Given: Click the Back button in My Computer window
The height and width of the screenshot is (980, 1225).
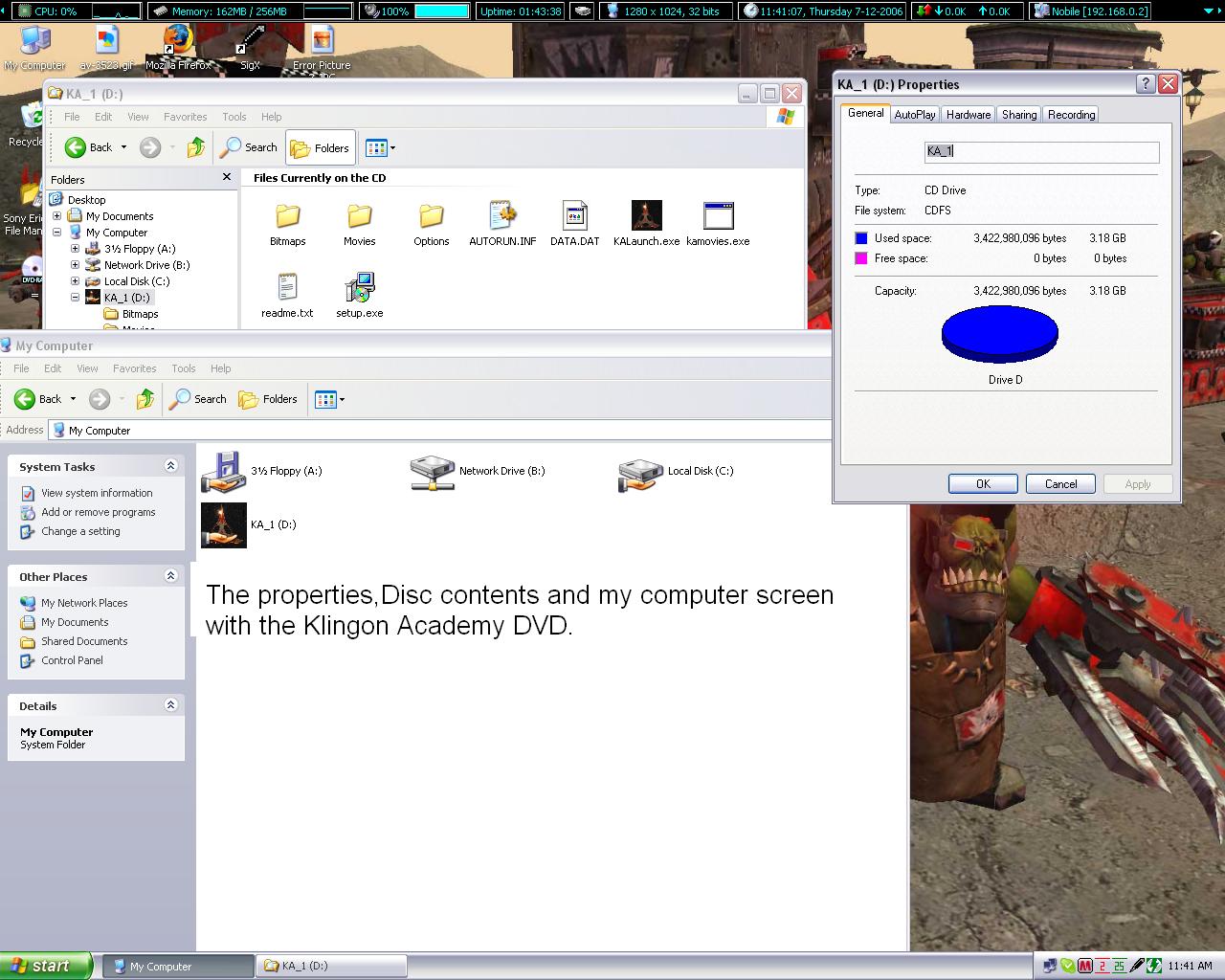Looking at the screenshot, I should [38, 399].
